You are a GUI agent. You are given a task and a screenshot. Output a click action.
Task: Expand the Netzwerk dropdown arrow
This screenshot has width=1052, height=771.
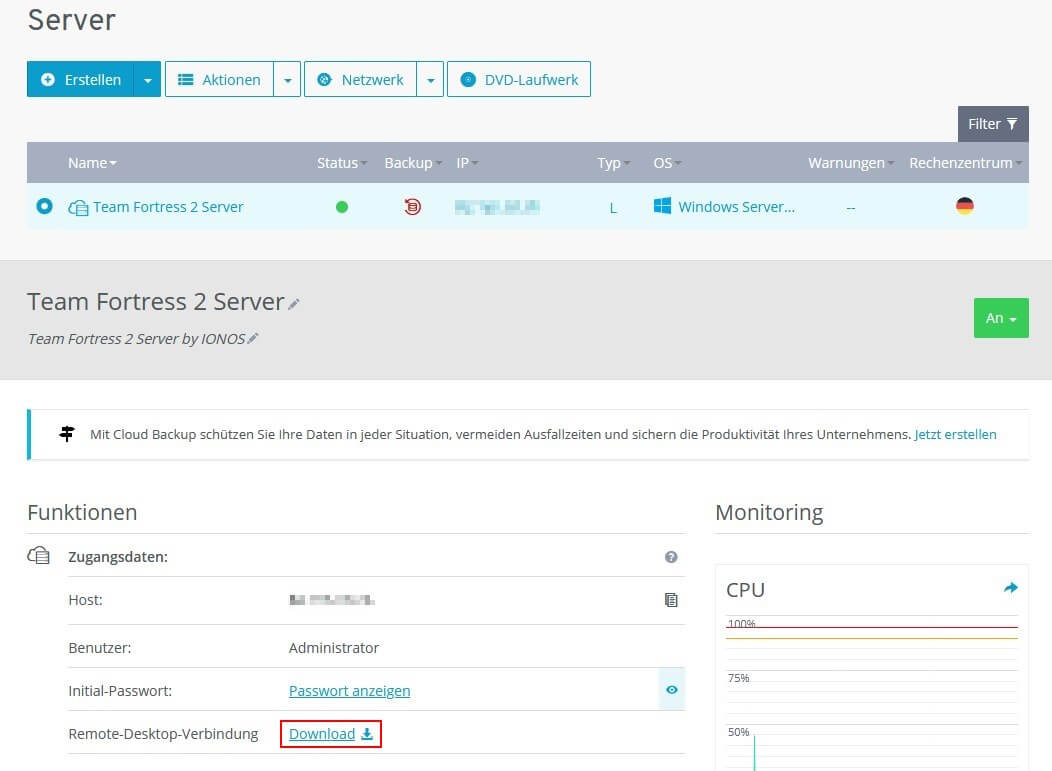pyautogui.click(x=431, y=79)
